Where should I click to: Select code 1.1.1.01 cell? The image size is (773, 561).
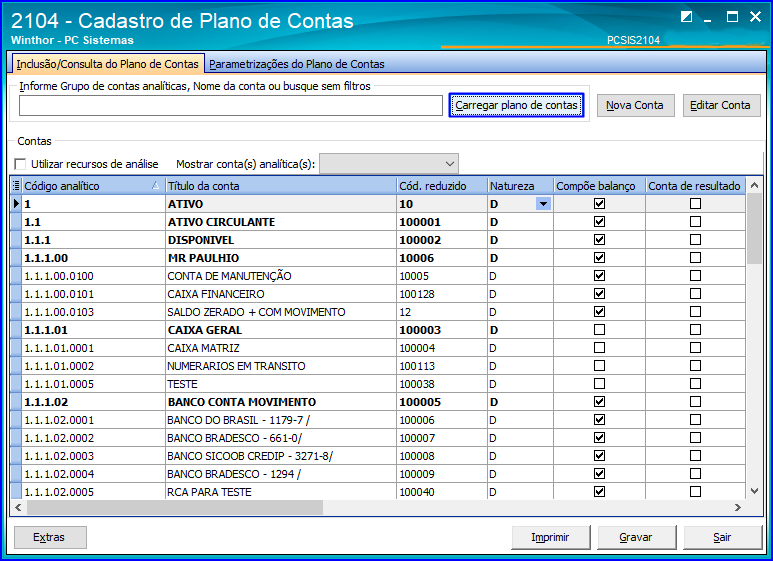(94, 330)
